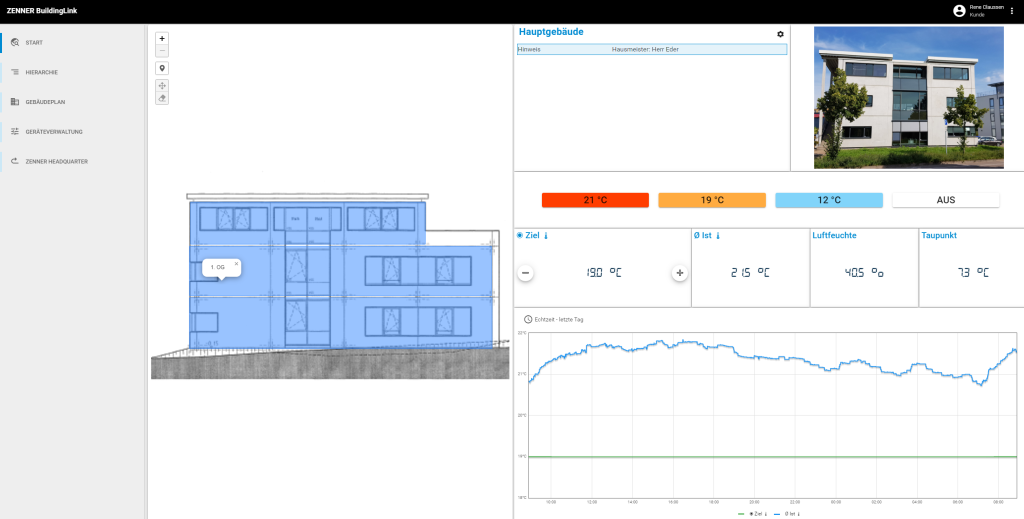Click the Ziel heading label

click(x=532, y=236)
